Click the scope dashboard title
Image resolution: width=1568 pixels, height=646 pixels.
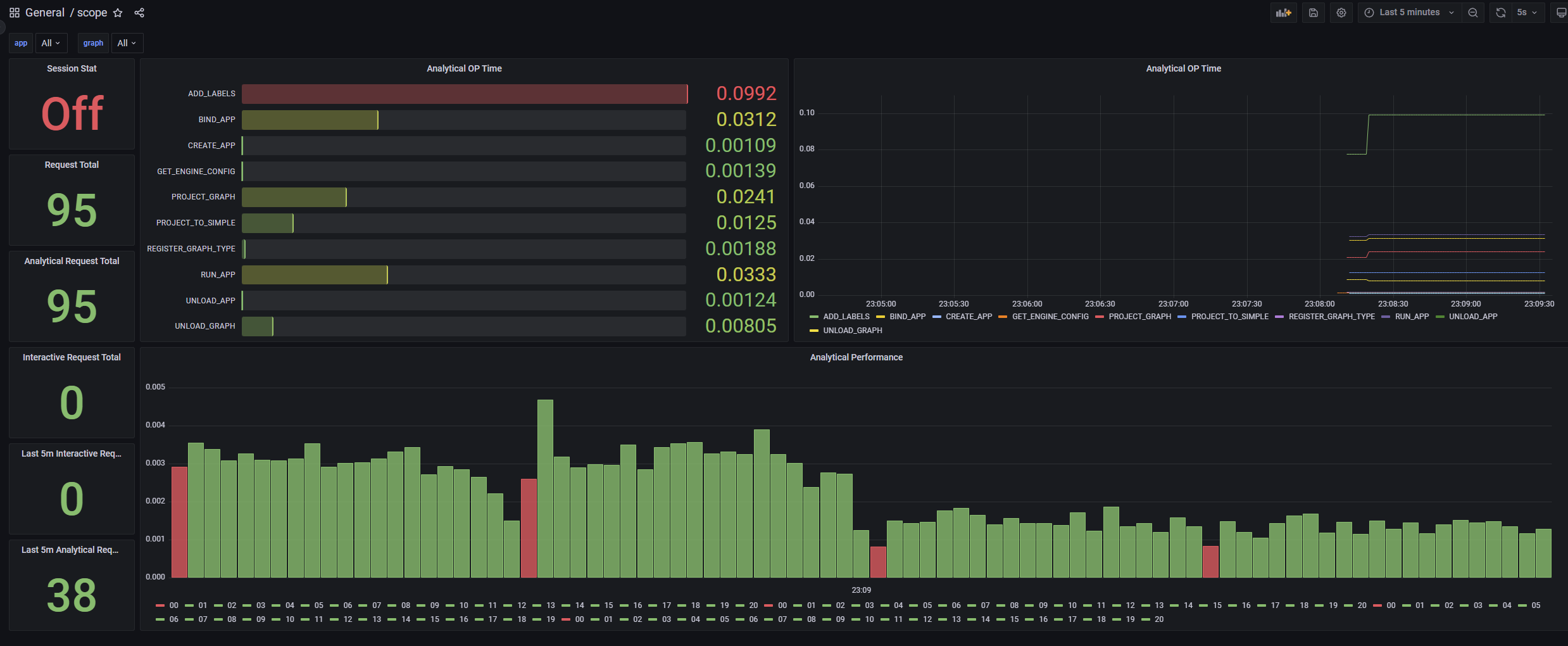pos(92,13)
